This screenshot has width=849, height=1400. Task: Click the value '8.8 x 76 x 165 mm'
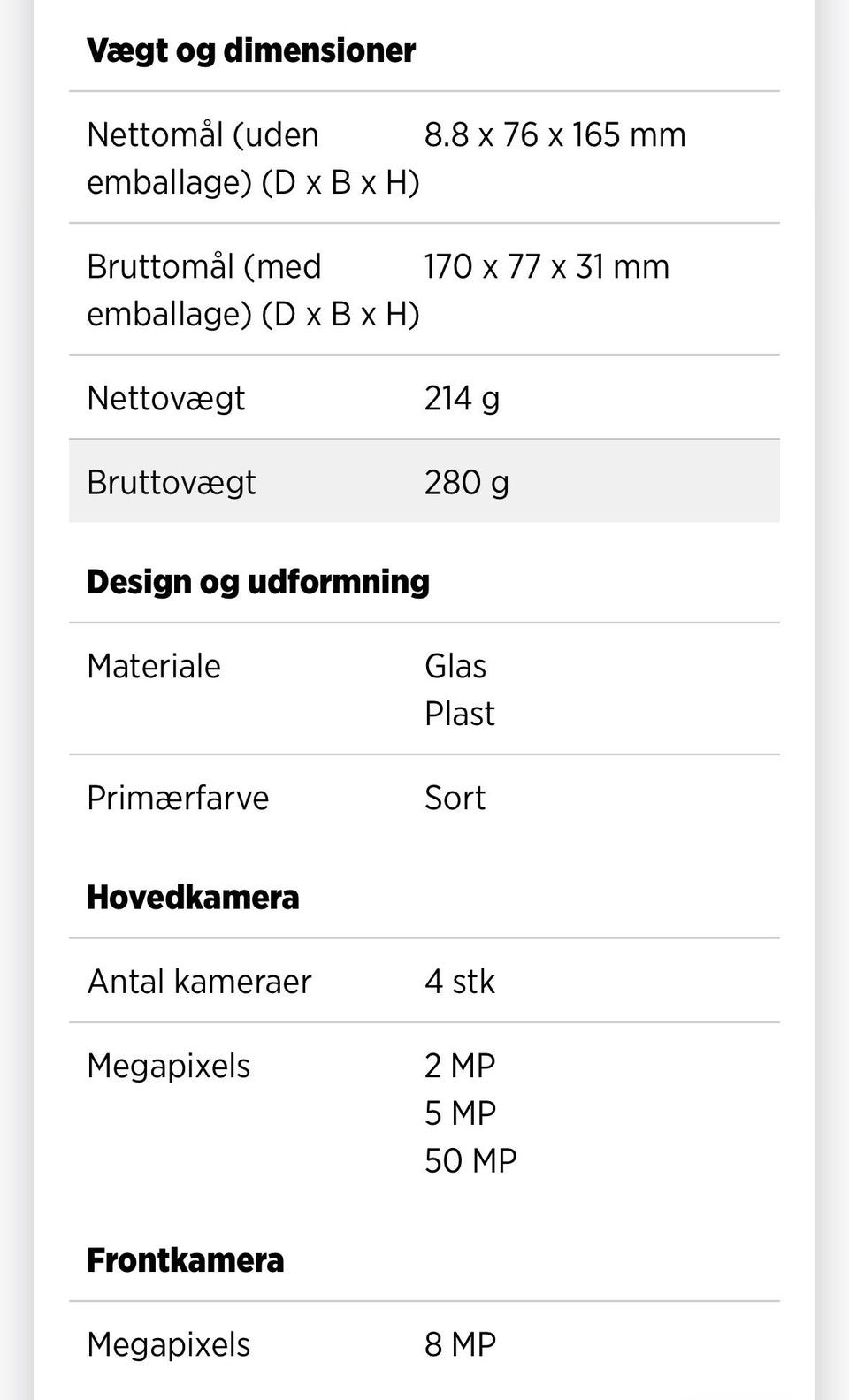pos(555,135)
